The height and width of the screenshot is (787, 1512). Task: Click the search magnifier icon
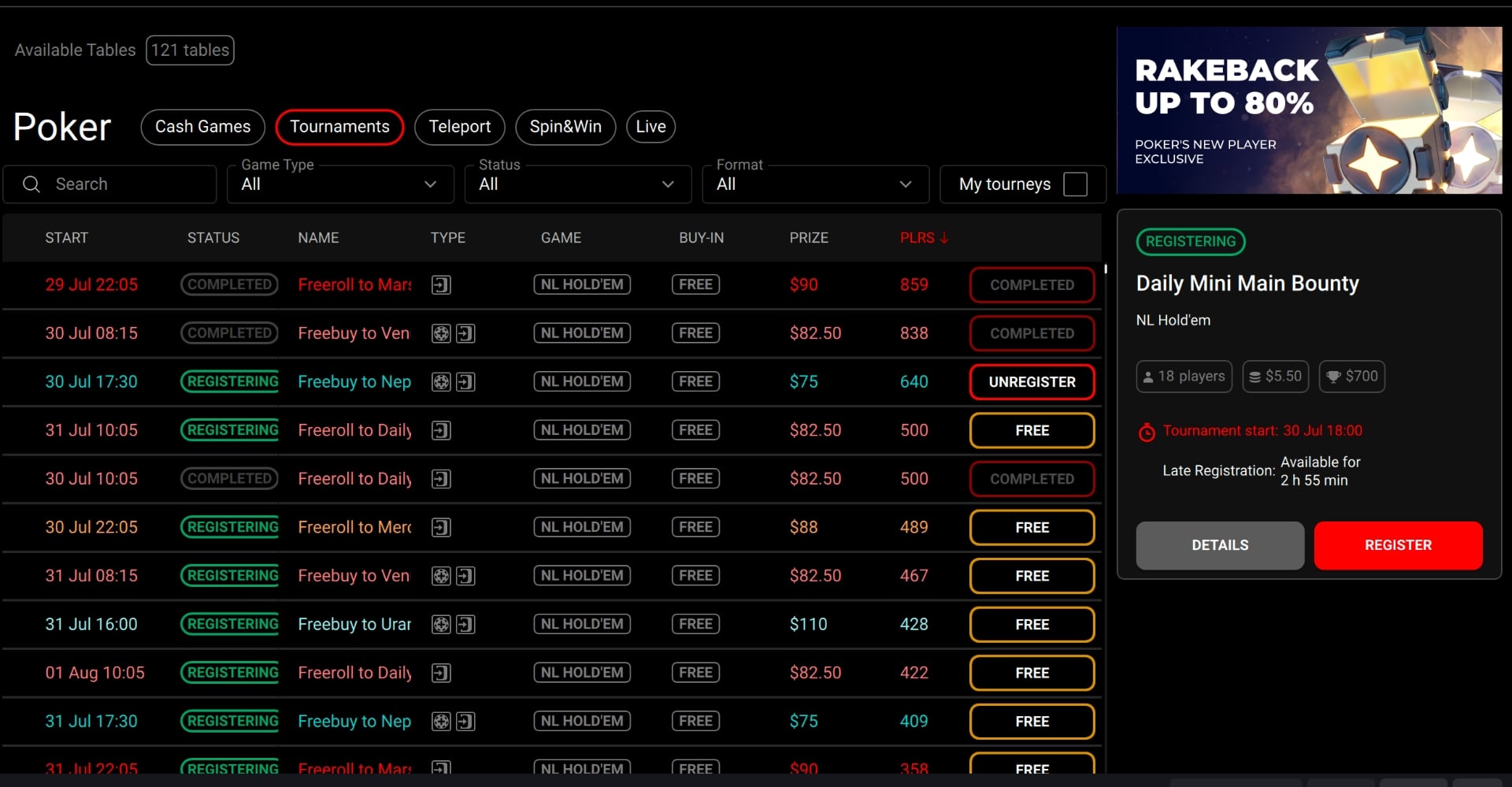pos(31,184)
